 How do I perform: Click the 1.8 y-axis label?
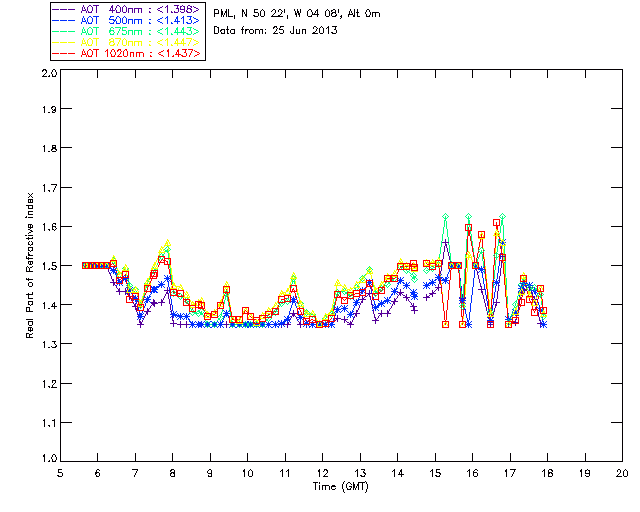[49, 148]
